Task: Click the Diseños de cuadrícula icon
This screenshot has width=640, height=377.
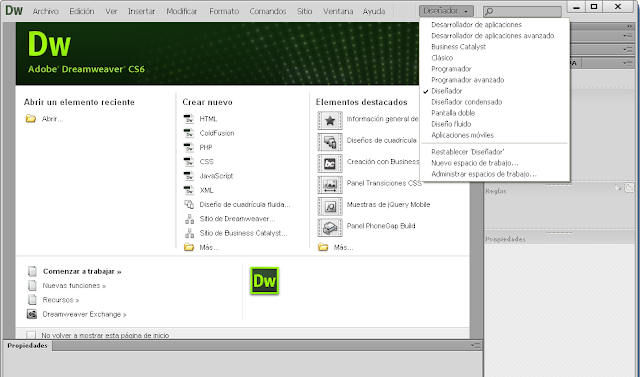Action: pyautogui.click(x=330, y=142)
